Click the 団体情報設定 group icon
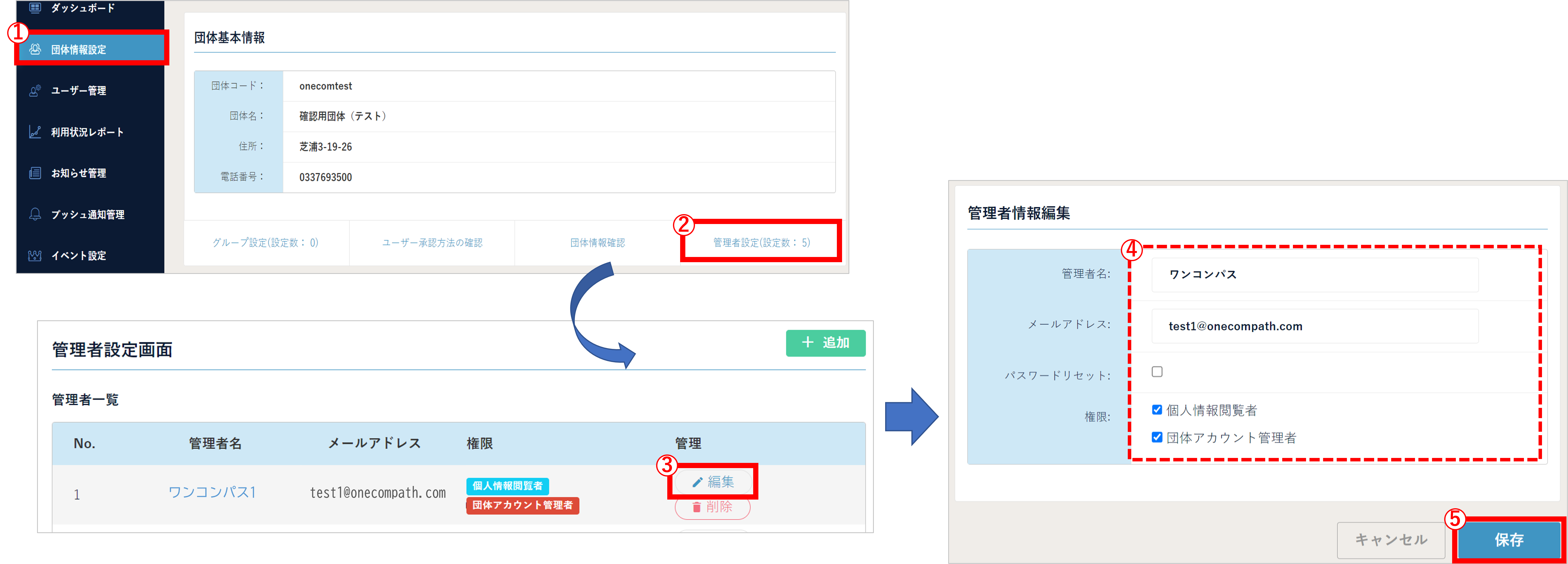The height and width of the screenshot is (564, 1568). pyautogui.click(x=35, y=49)
